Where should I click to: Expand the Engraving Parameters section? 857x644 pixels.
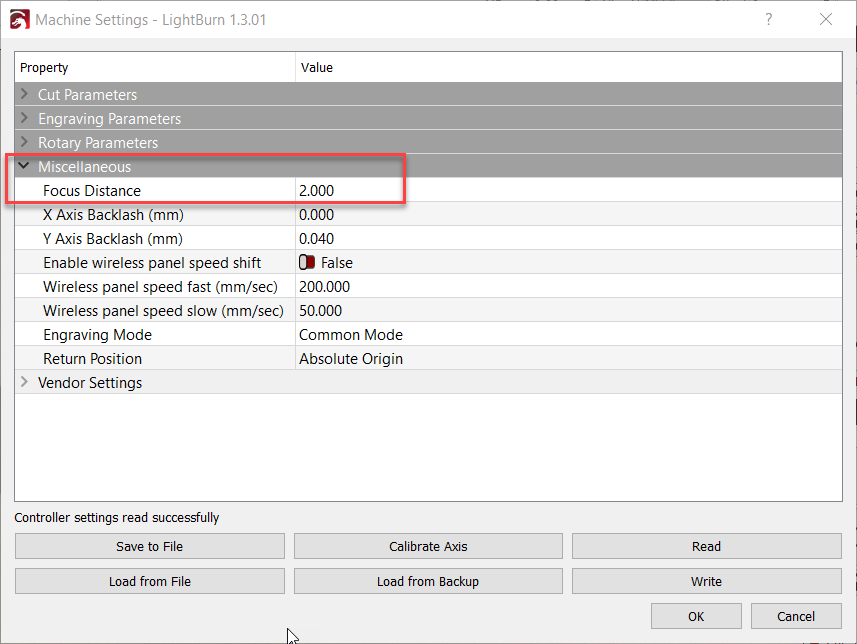pos(24,118)
